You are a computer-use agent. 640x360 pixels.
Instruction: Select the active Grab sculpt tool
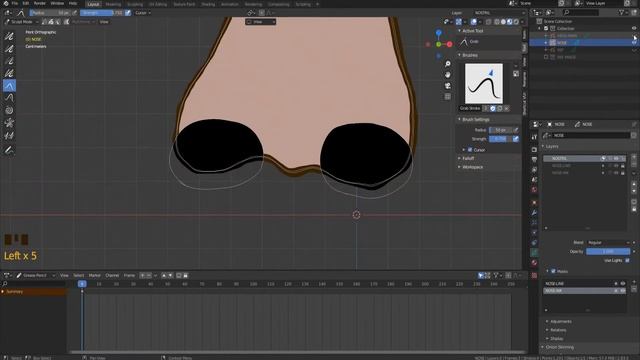pyautogui.click(x=9, y=85)
